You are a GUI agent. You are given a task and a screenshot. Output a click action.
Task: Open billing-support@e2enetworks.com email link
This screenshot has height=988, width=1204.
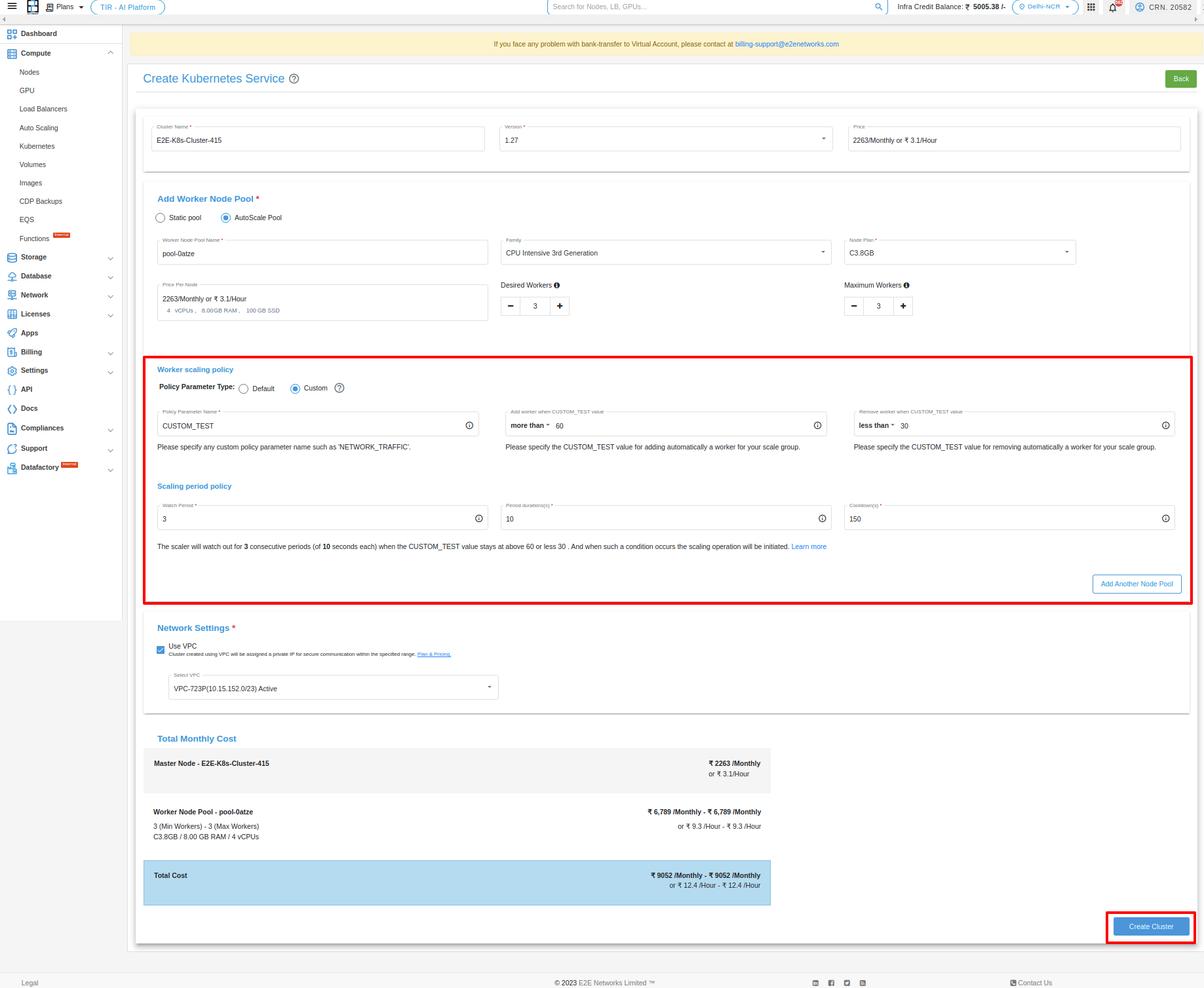click(787, 44)
